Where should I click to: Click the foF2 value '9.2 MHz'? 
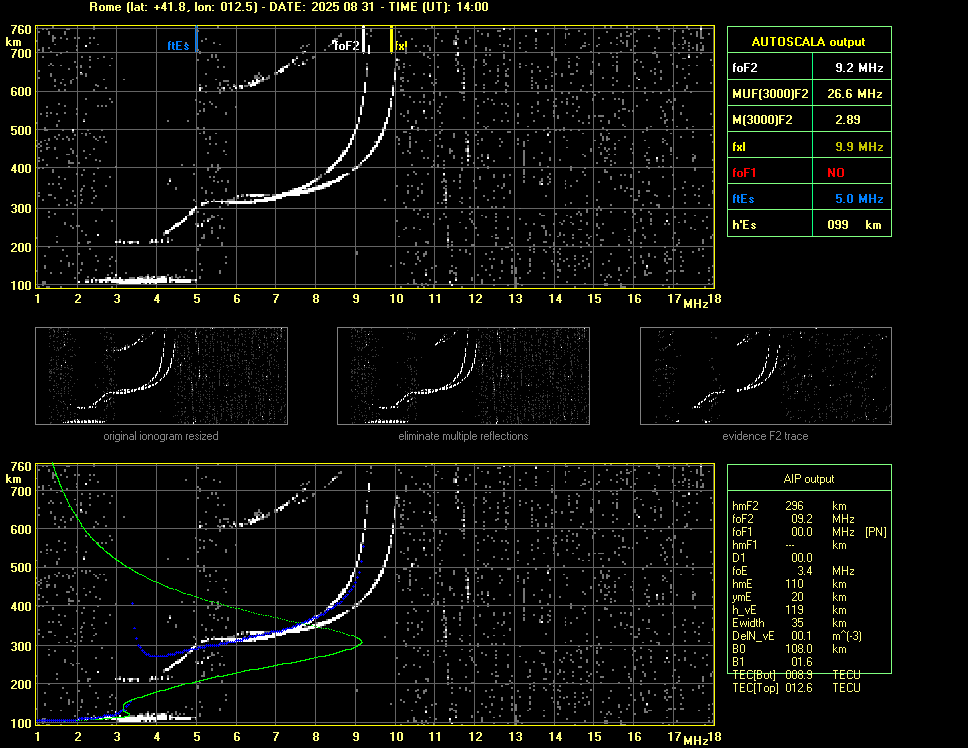click(859, 68)
